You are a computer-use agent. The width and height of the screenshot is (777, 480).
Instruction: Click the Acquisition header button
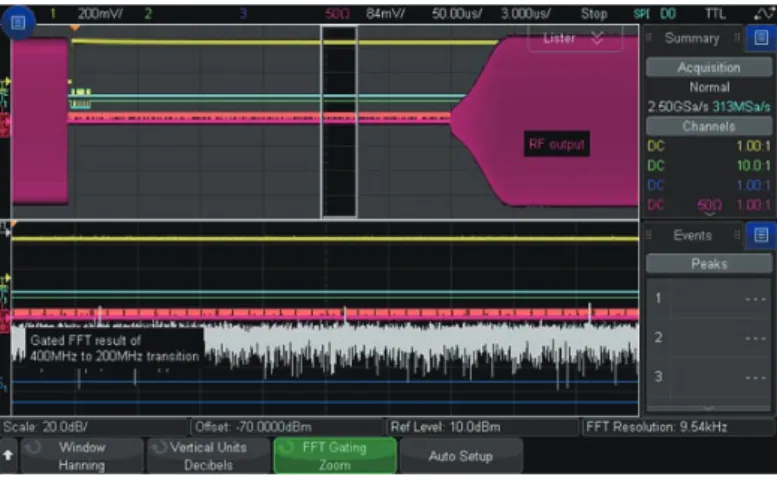tap(709, 67)
